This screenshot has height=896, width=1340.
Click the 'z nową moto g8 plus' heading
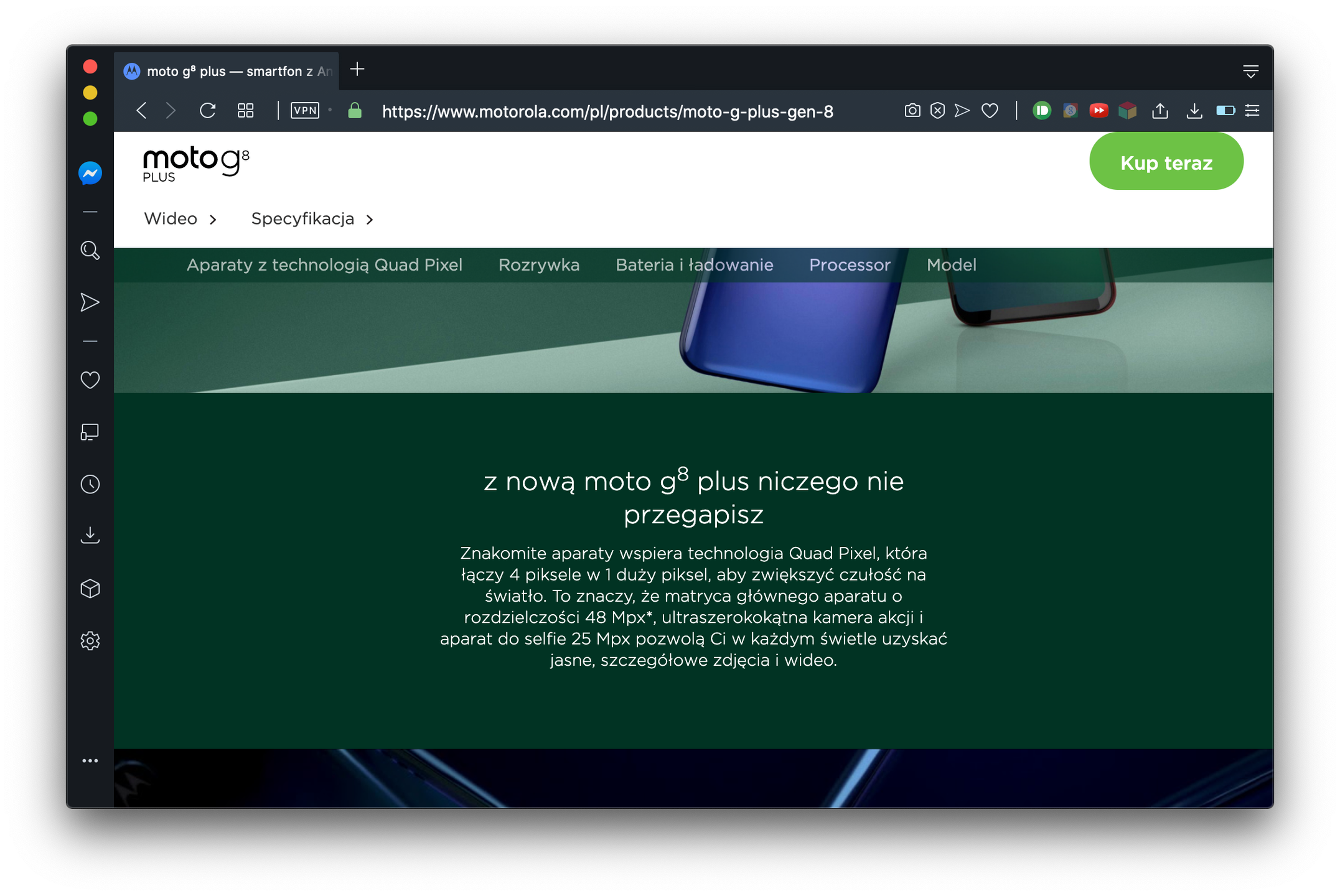(693, 497)
